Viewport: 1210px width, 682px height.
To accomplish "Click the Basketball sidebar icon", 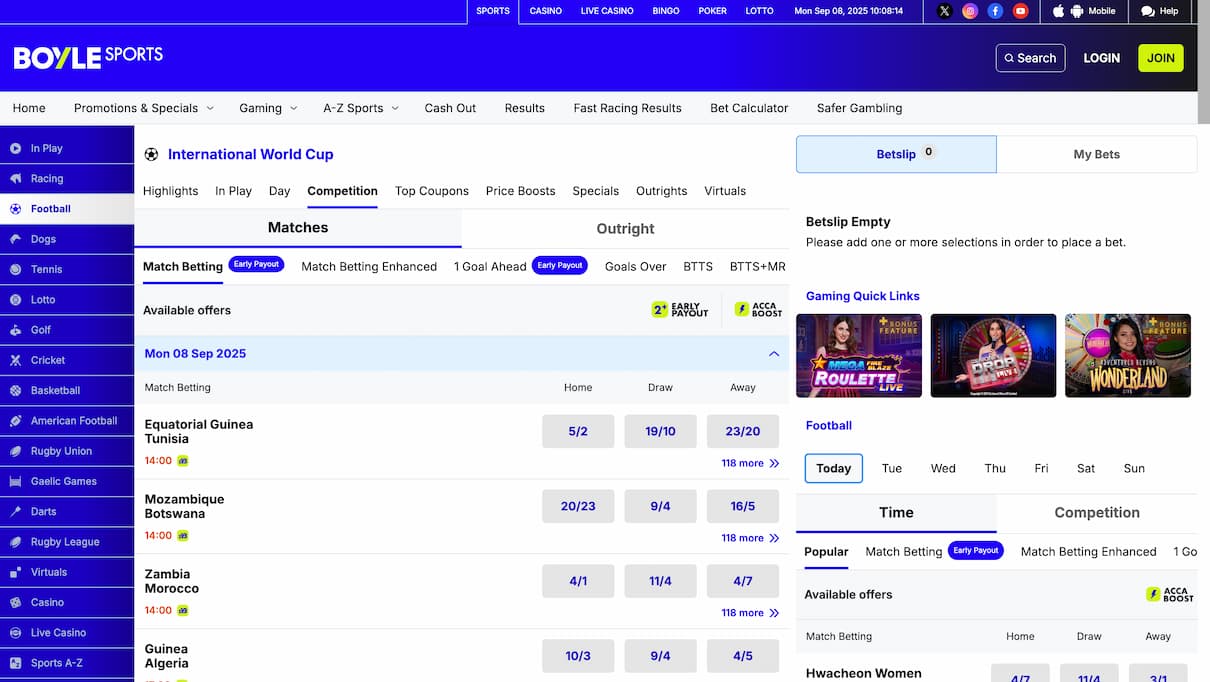I will coord(15,390).
